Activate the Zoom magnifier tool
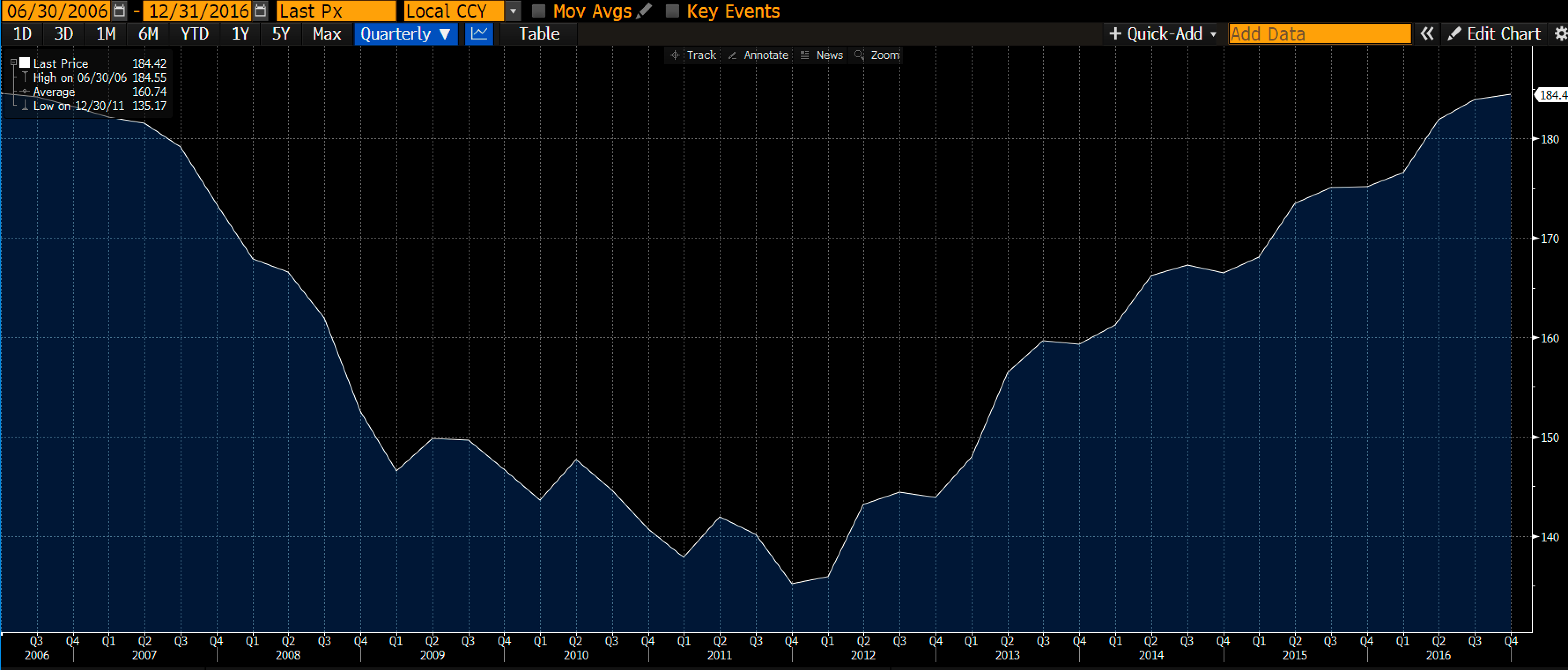 tap(877, 55)
